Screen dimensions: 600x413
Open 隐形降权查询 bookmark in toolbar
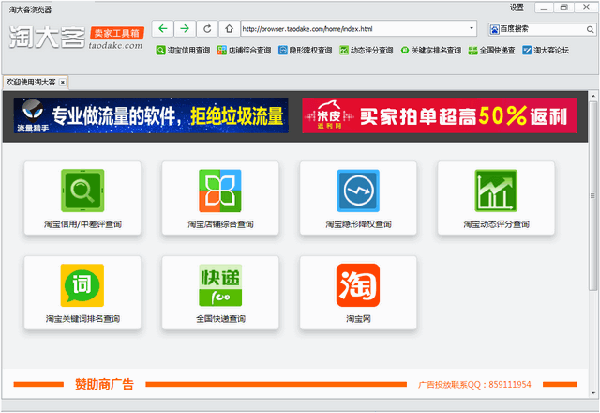[305, 50]
